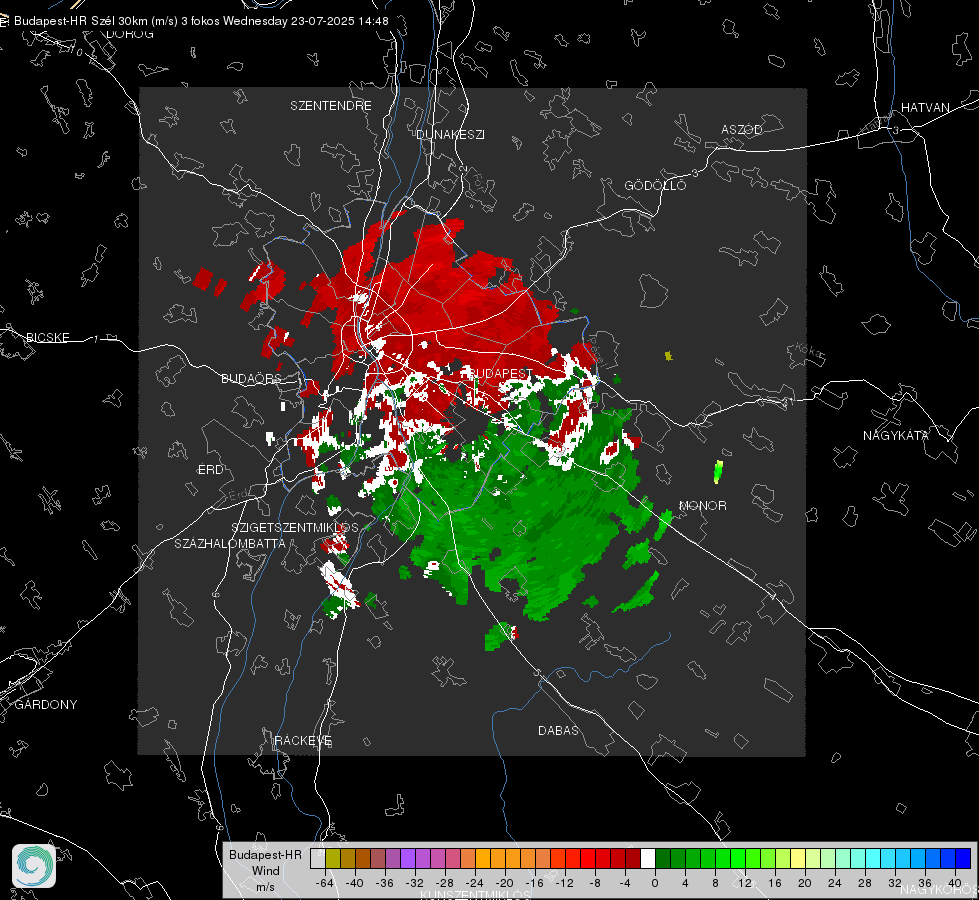Click the dark green swatch right of white
The width and height of the screenshot is (979, 900).
663,858
